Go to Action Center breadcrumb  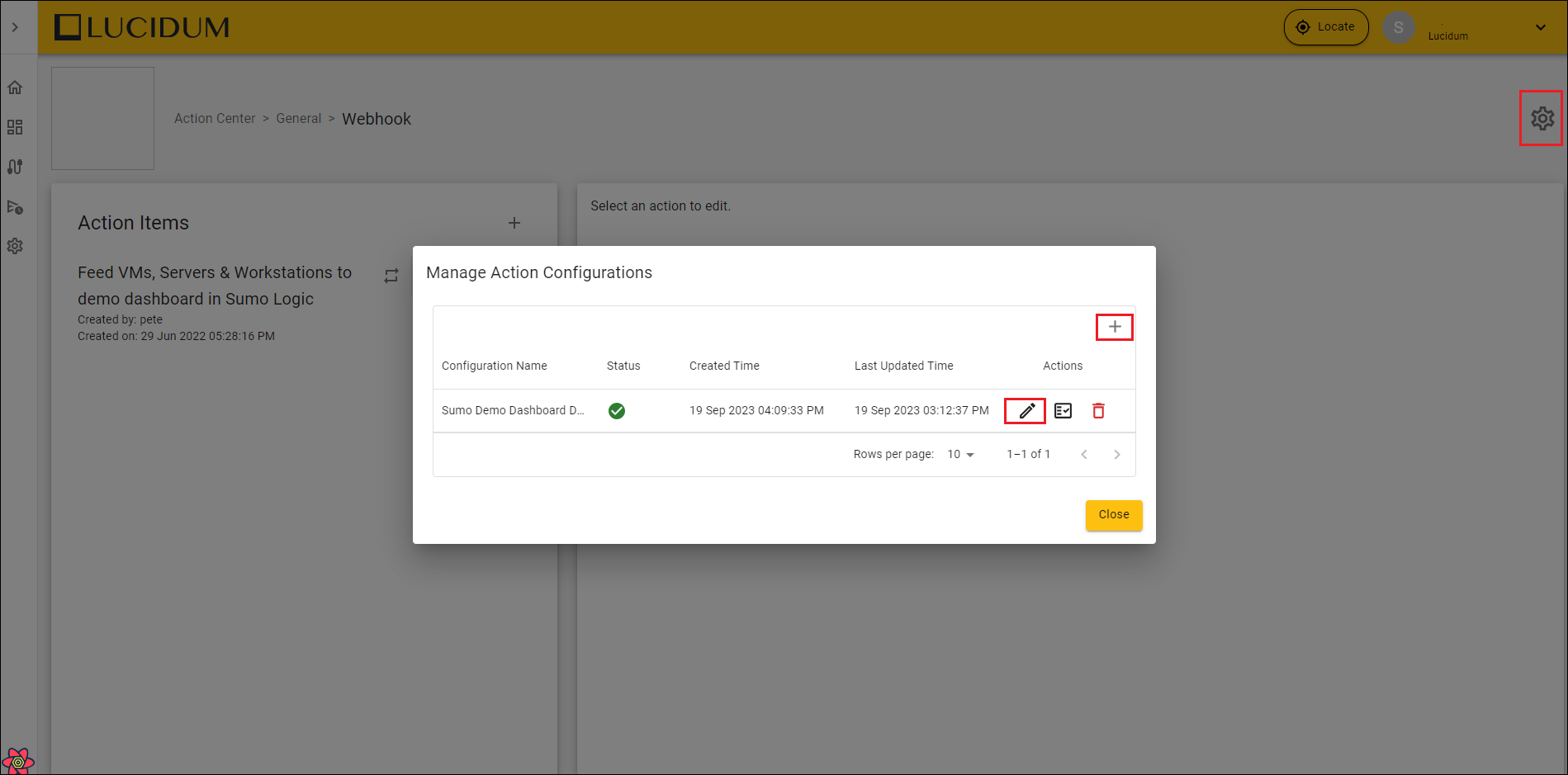point(215,118)
